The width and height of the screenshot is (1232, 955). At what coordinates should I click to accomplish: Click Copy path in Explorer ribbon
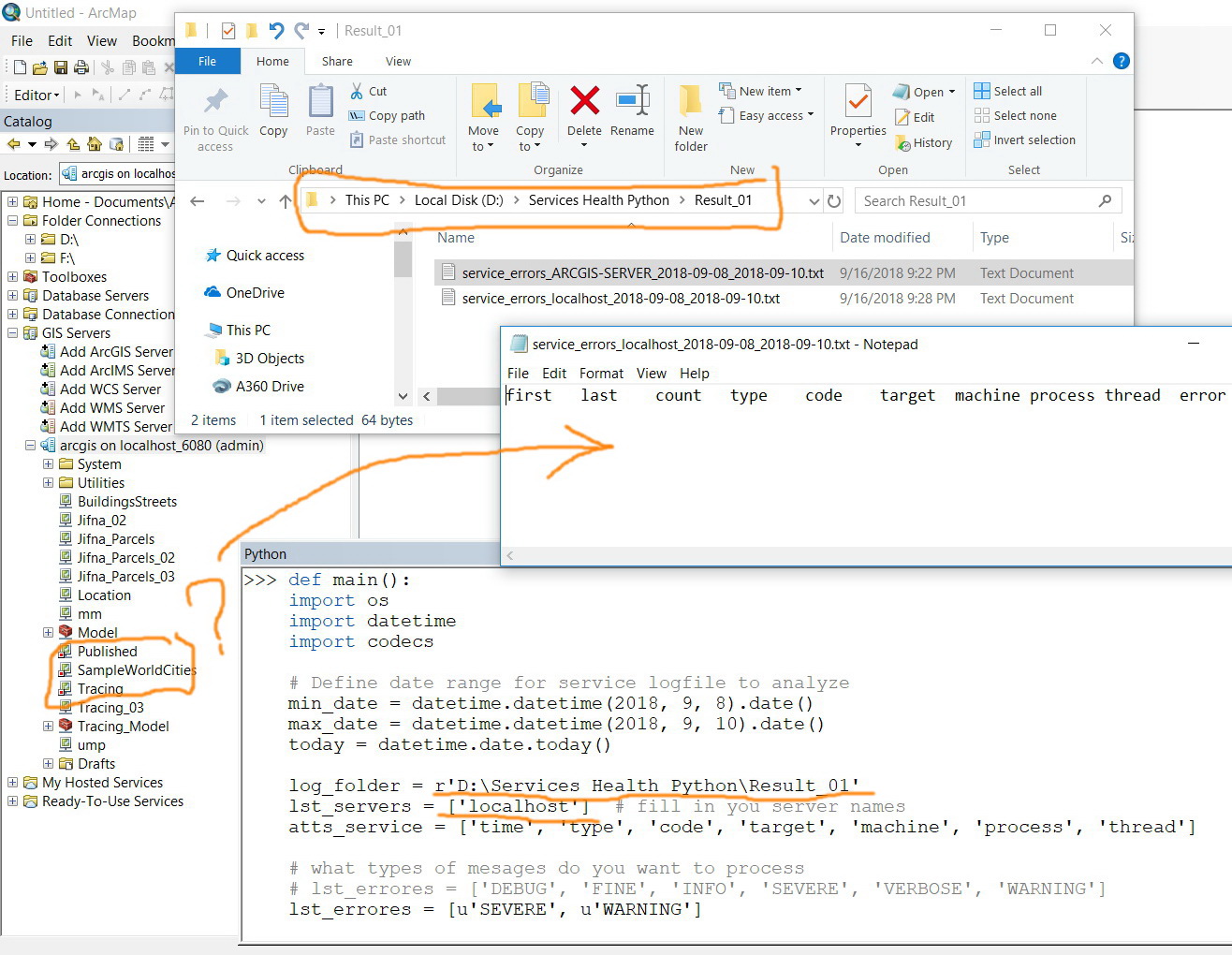point(387,115)
